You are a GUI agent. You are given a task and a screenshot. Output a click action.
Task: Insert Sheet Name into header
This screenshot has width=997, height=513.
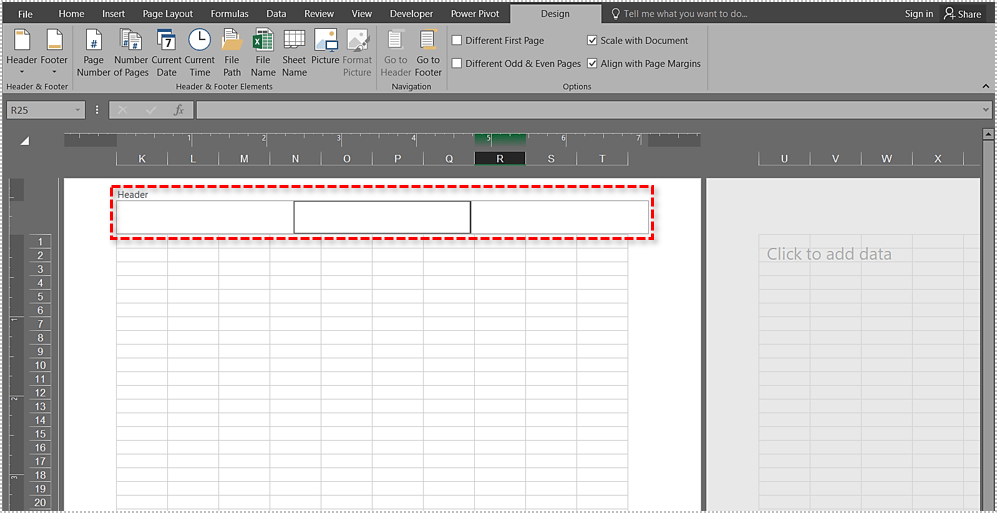point(294,52)
